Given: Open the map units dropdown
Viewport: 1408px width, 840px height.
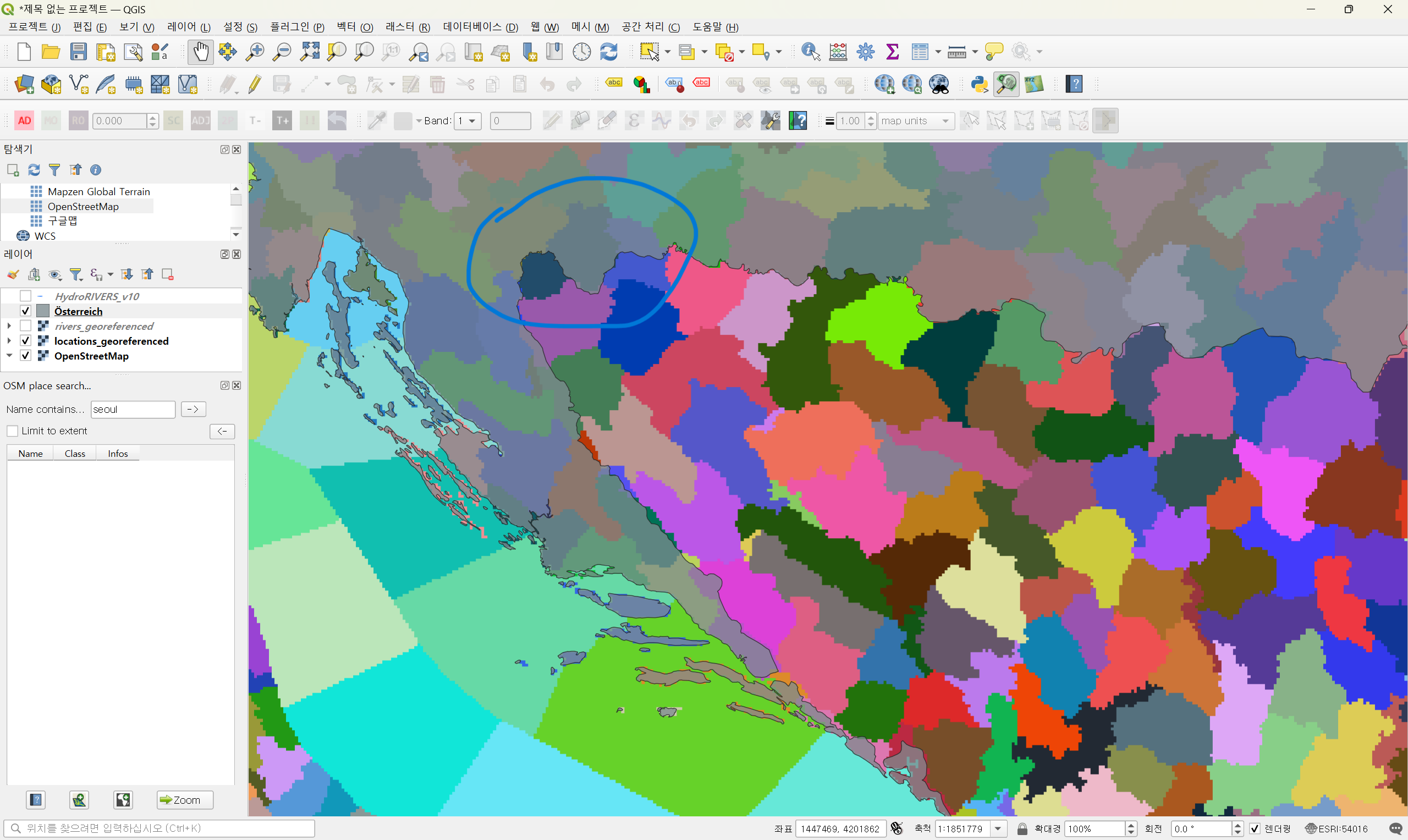Looking at the screenshot, I should click(x=916, y=120).
